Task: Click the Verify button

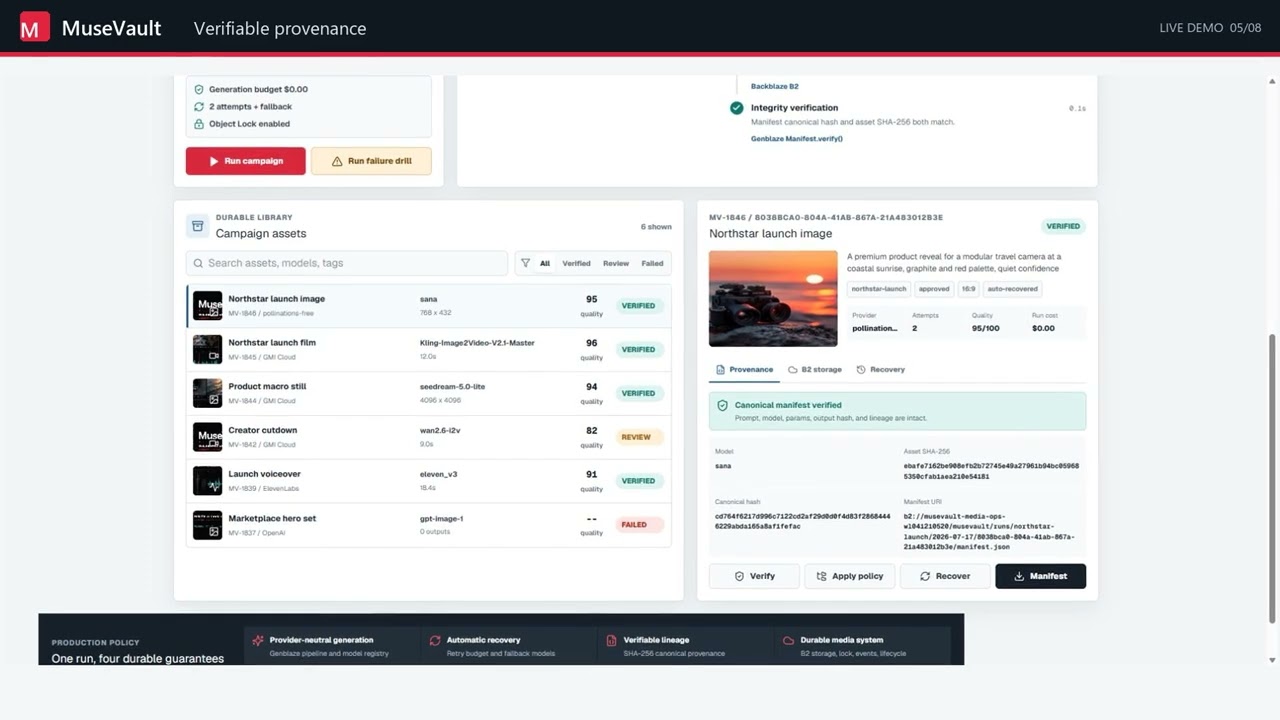Action: [x=754, y=576]
